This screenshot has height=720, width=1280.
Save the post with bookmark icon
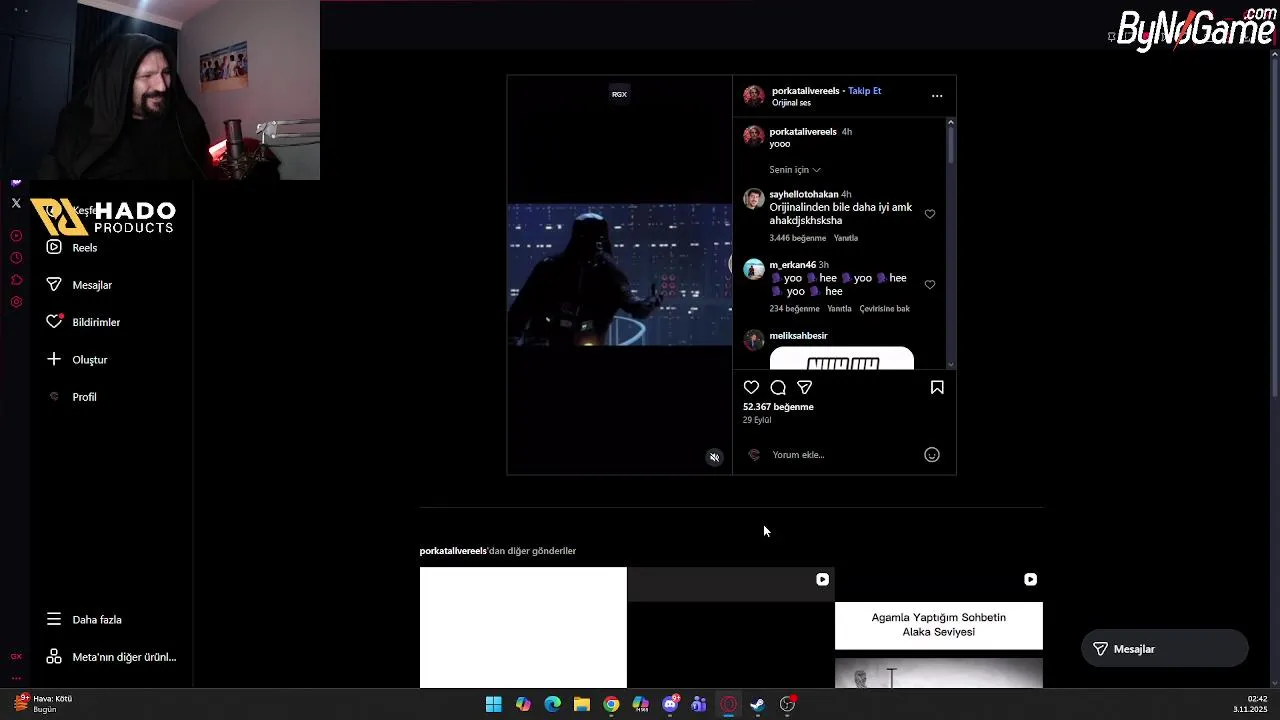point(937,387)
